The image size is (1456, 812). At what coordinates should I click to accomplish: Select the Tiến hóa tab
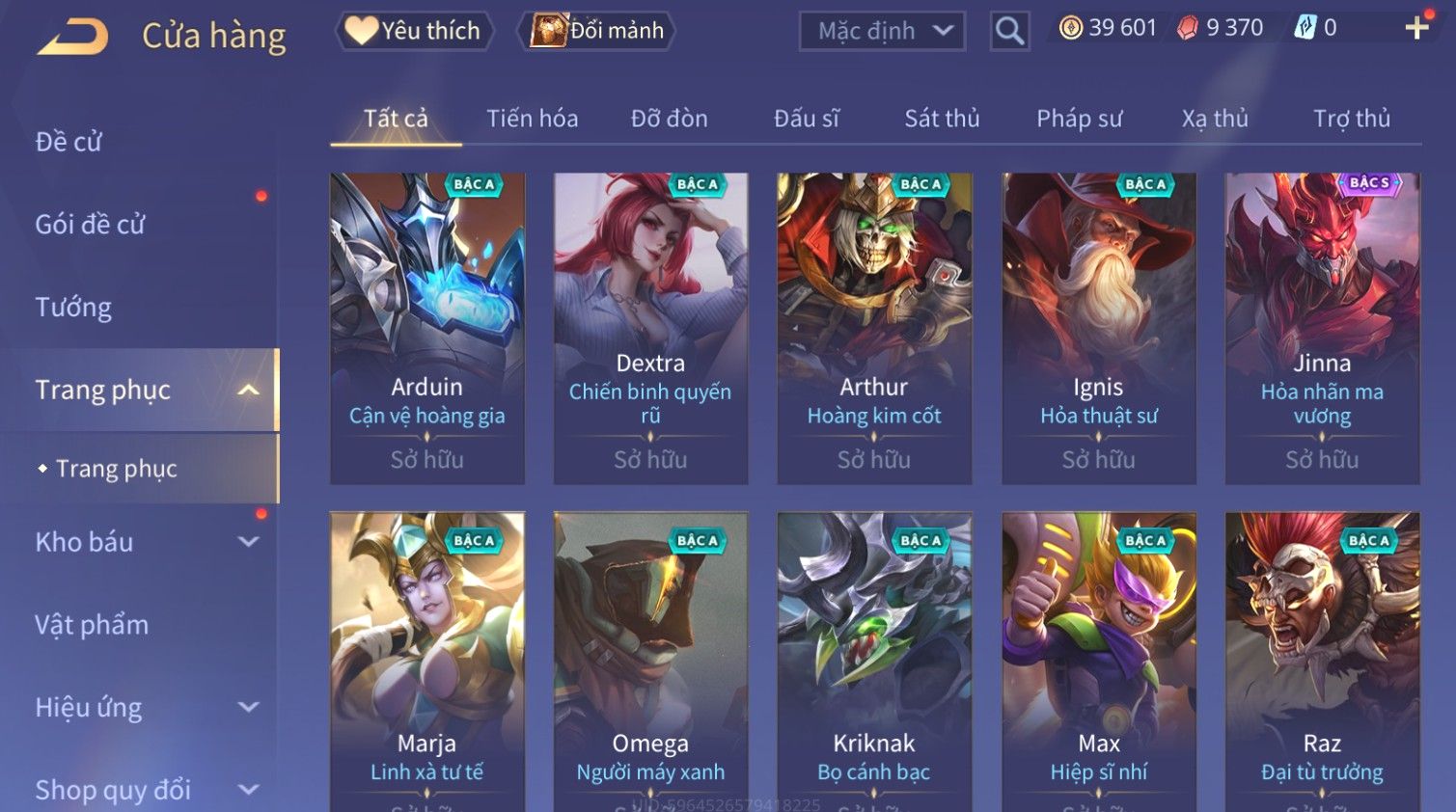point(532,119)
